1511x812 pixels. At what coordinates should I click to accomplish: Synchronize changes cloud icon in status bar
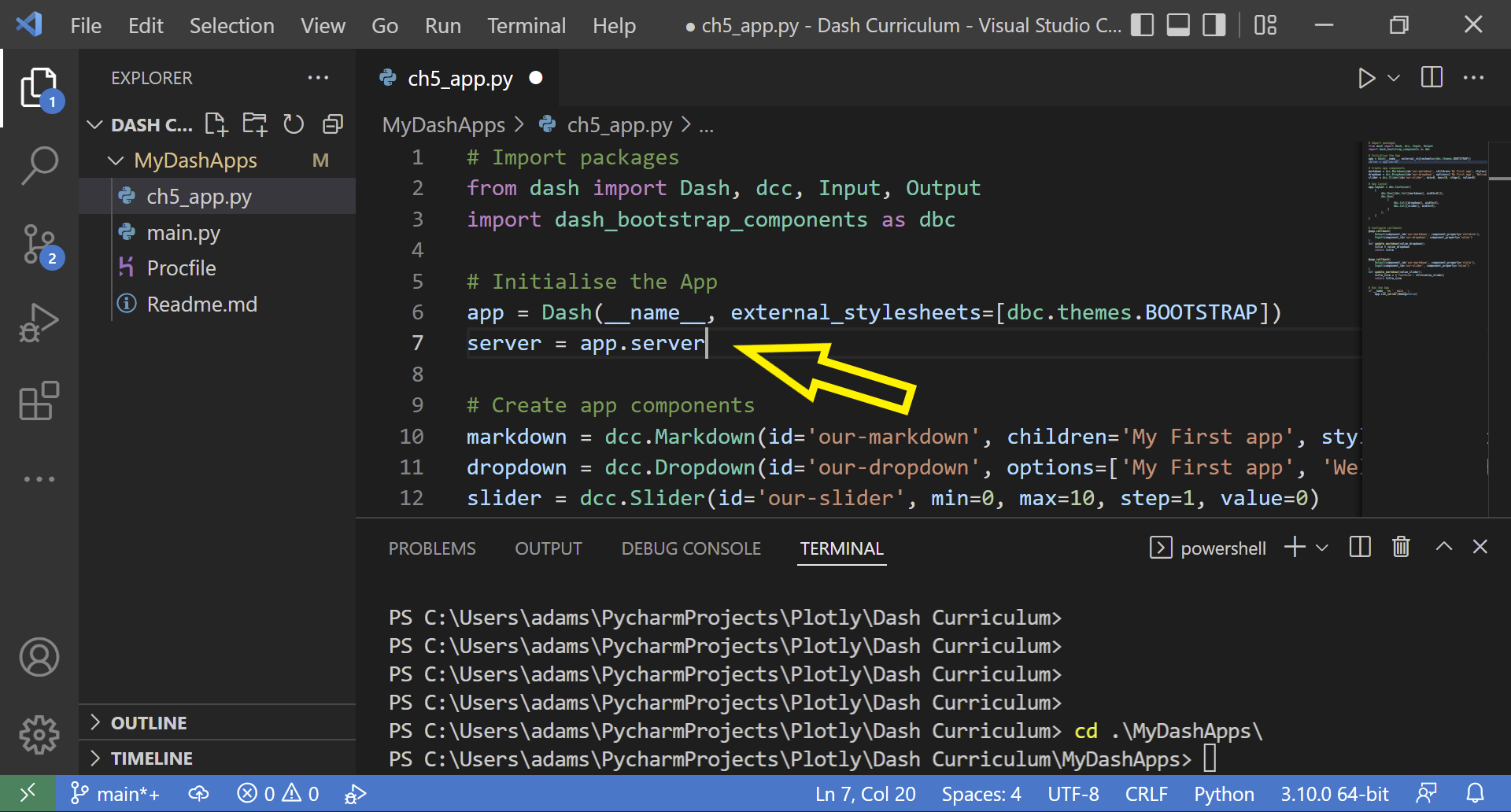click(x=198, y=794)
